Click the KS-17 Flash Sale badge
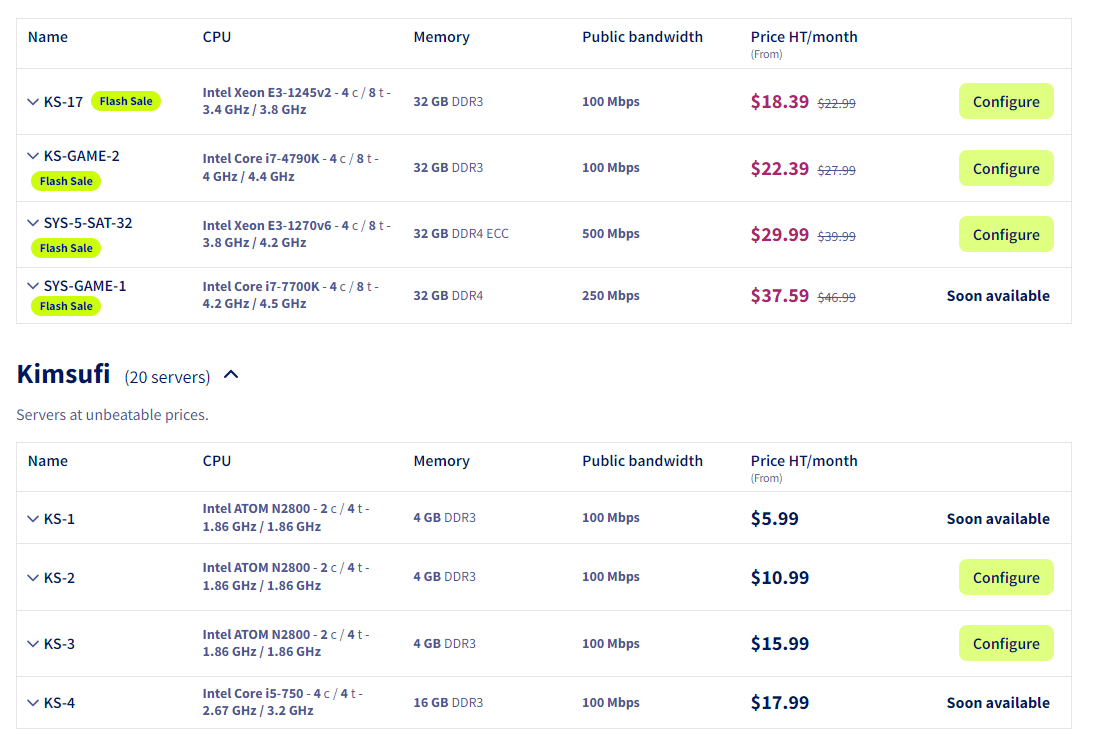This screenshot has height=751, width=1099. tap(126, 101)
